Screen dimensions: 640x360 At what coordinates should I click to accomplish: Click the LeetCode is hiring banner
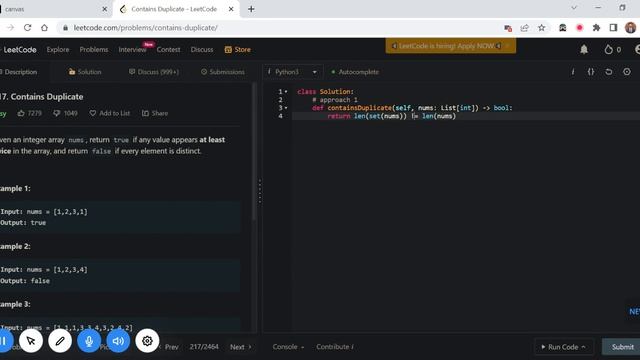click(451, 46)
